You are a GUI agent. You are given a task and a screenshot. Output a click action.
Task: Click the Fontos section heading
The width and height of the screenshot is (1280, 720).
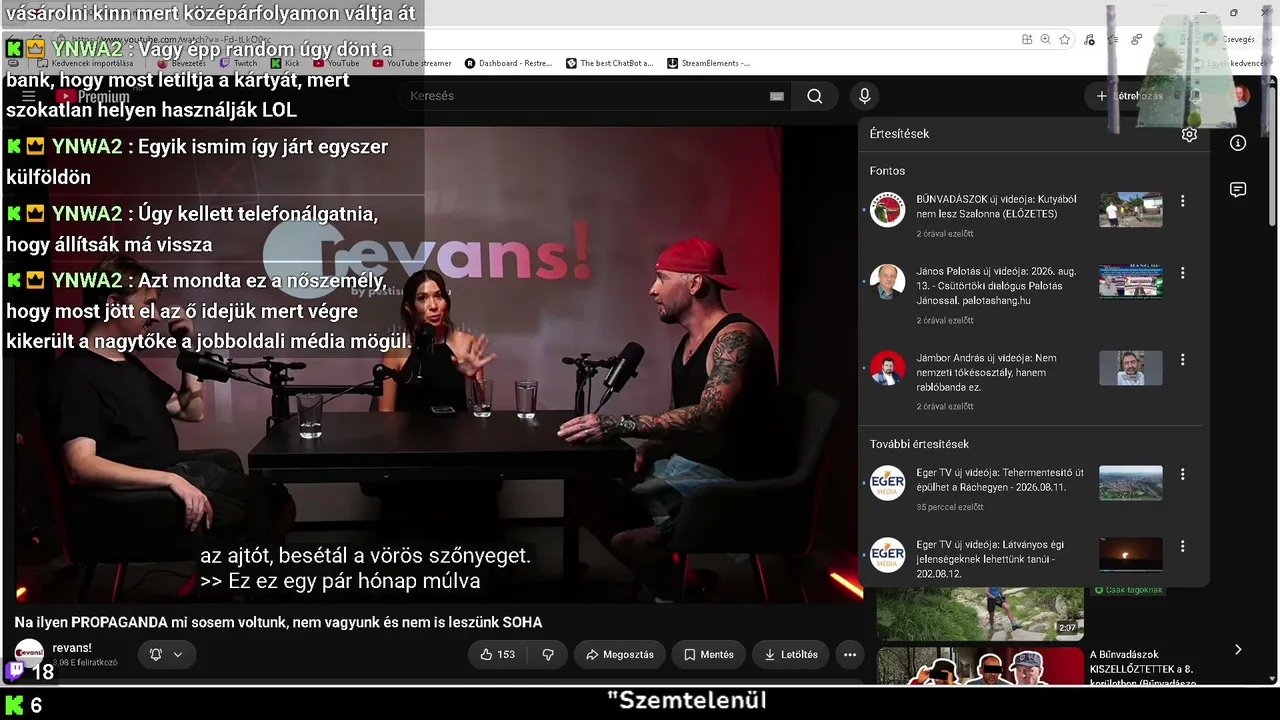[887, 171]
